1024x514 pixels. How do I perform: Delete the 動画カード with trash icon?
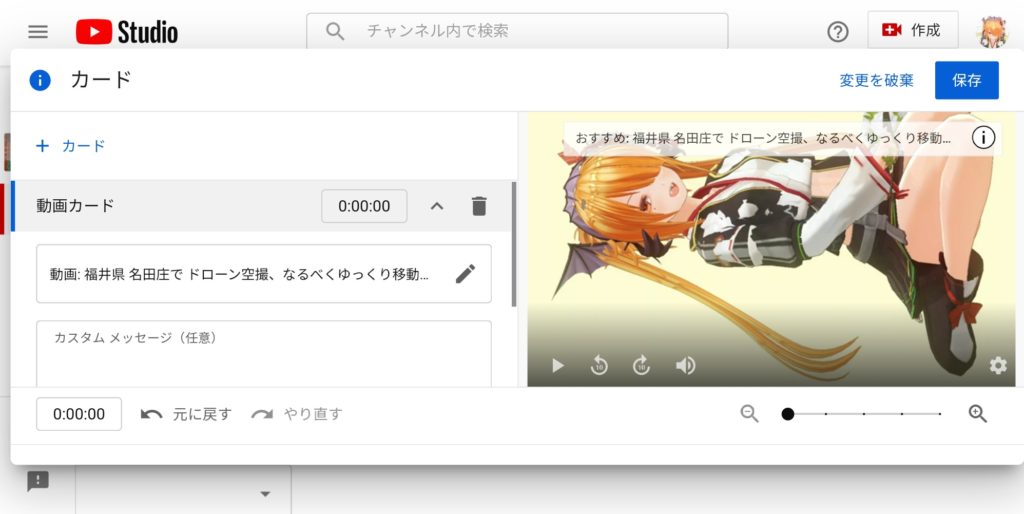pos(479,206)
